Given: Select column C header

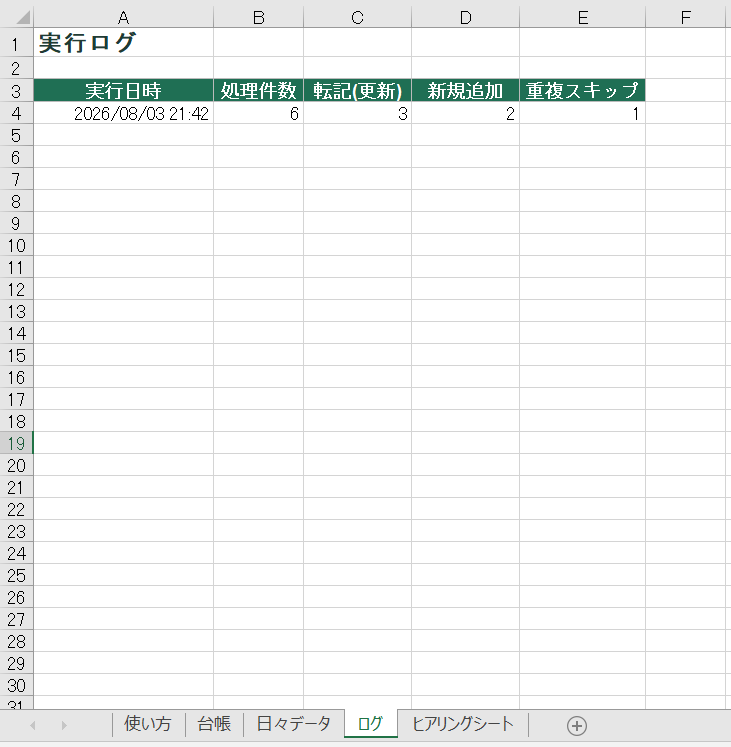Looking at the screenshot, I should pos(357,18).
